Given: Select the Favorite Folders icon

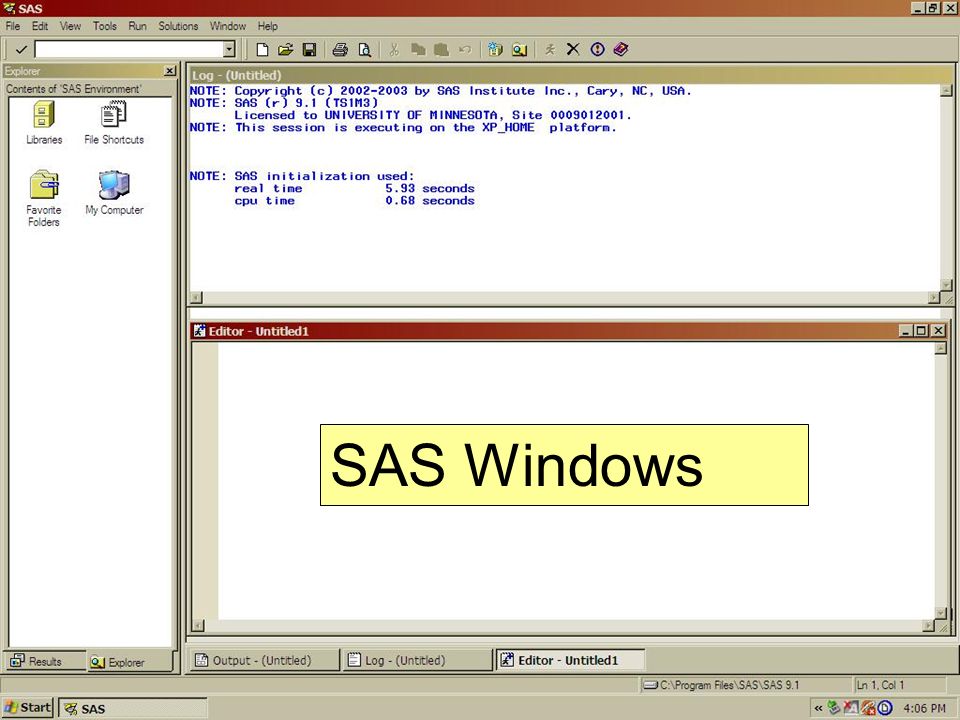Looking at the screenshot, I should (x=43, y=198).
